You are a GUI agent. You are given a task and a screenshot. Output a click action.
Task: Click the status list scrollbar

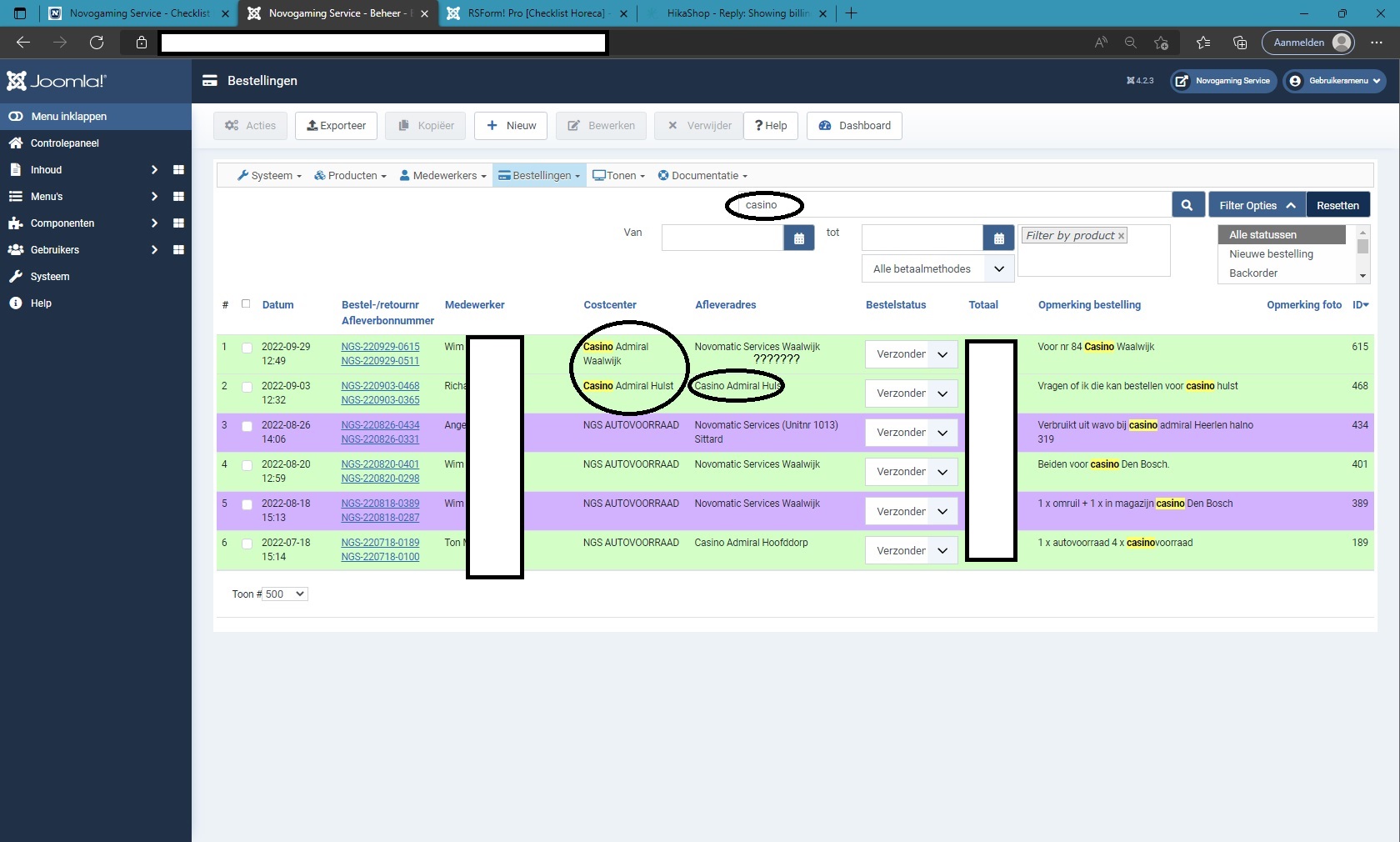1362,254
